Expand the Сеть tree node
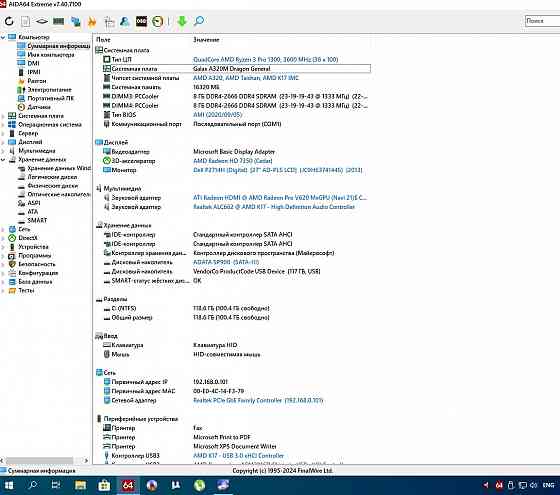This screenshot has width=560, height=495. 3,229
